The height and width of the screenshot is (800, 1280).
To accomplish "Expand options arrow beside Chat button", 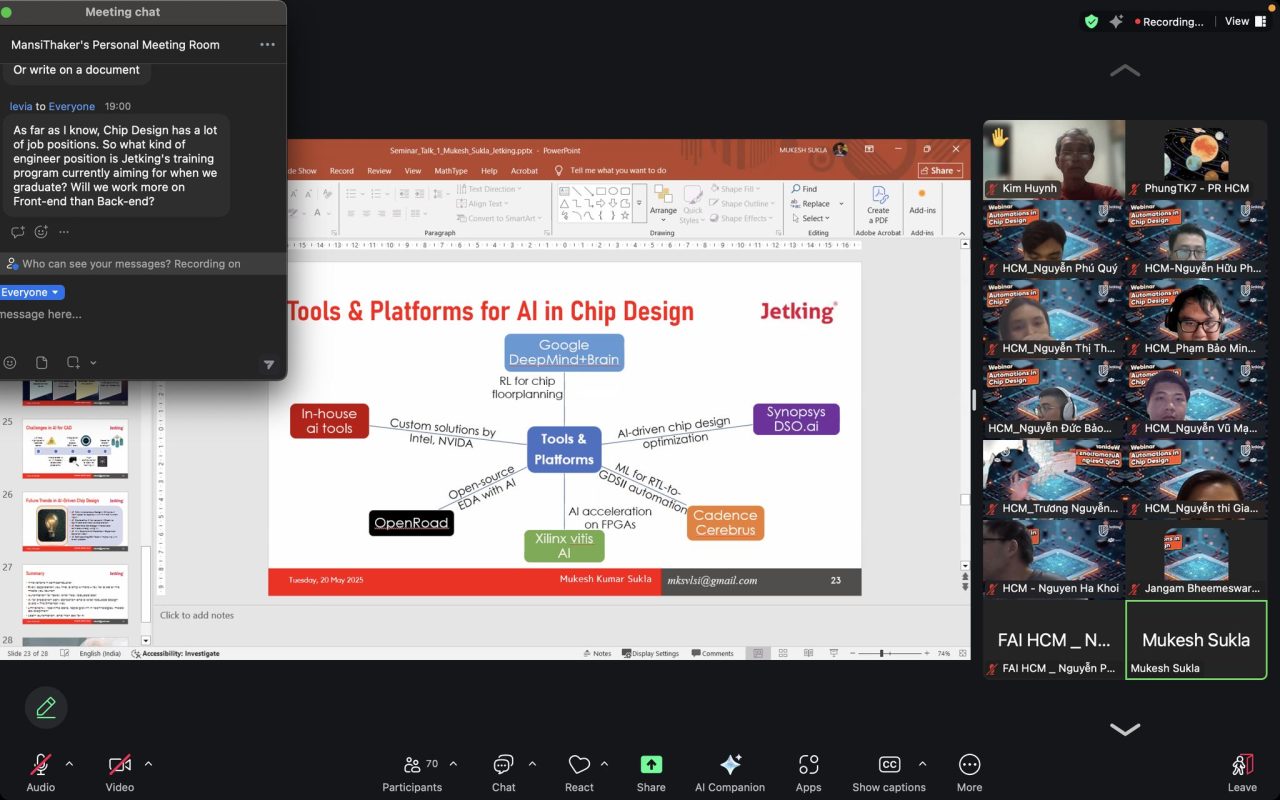I will tap(532, 764).
